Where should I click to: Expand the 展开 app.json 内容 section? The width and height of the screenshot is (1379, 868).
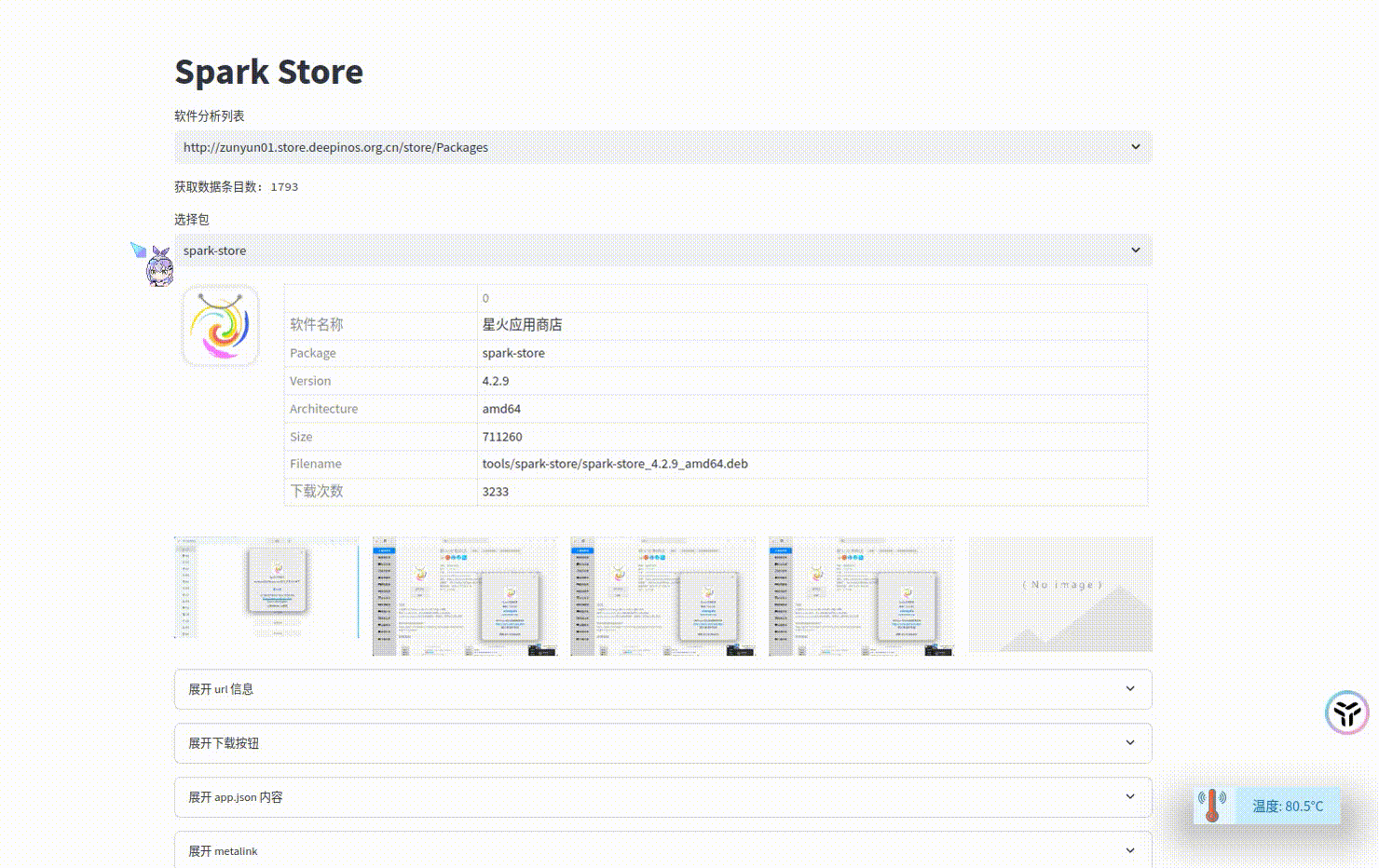663,797
